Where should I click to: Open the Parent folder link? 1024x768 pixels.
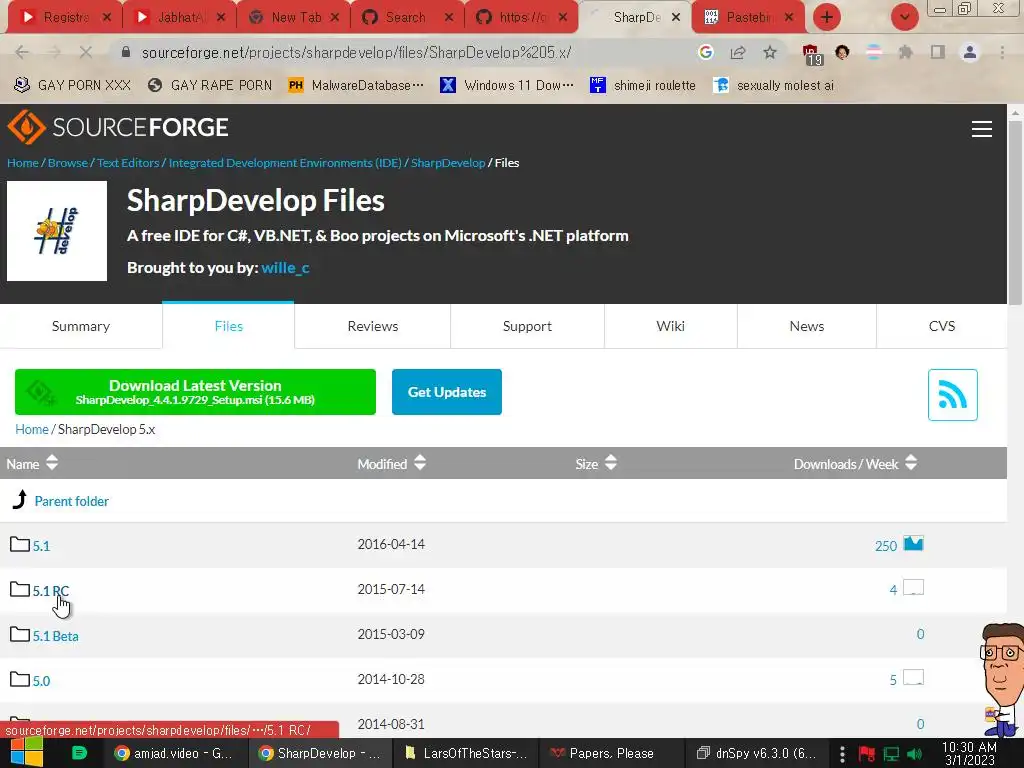pos(71,501)
